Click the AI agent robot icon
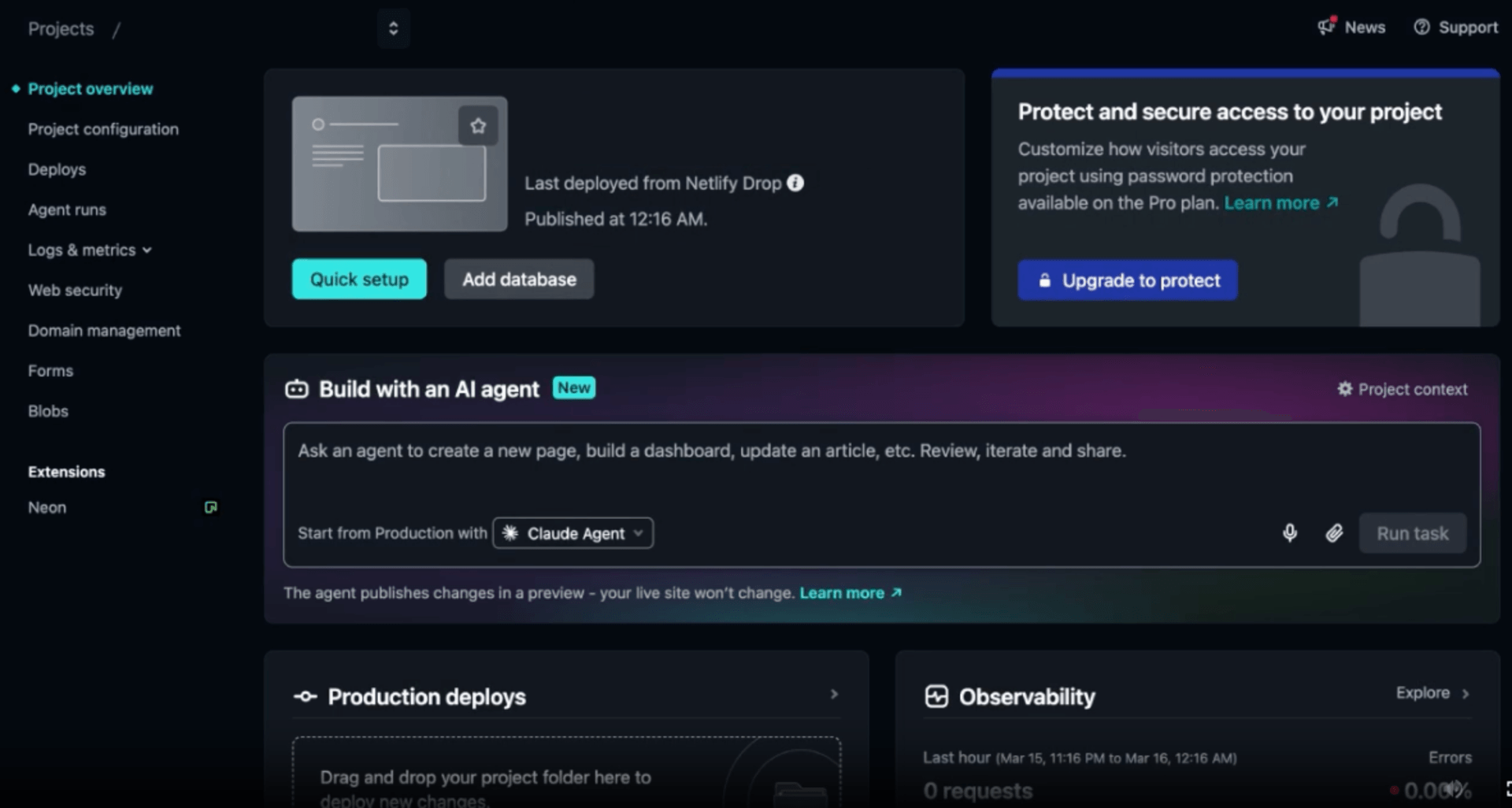The height and width of the screenshot is (808, 1512). pyautogui.click(x=297, y=389)
